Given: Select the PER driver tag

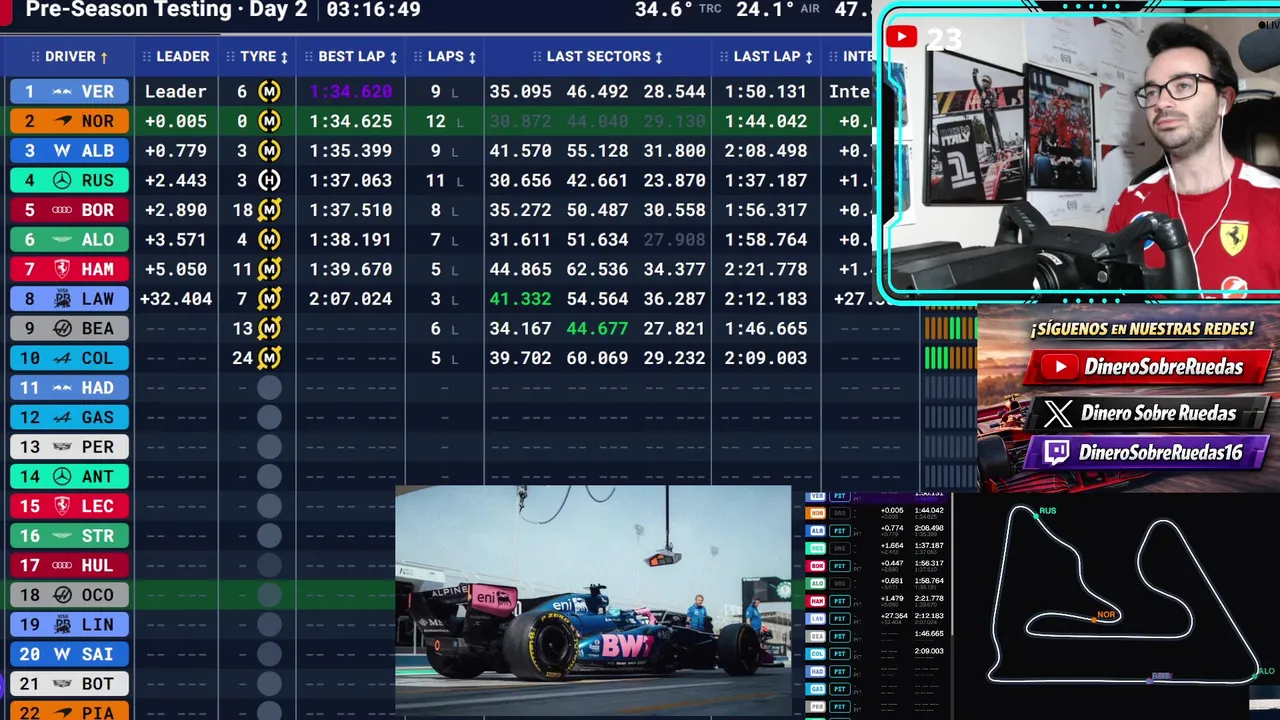Looking at the screenshot, I should click(70, 447).
